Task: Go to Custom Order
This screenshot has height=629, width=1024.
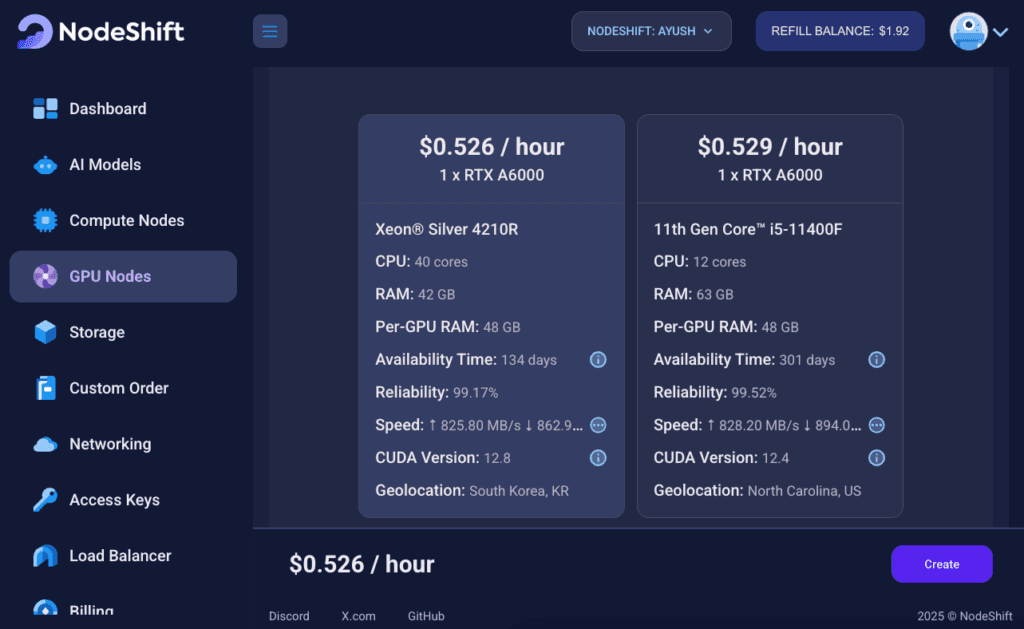Action: pyautogui.click(x=123, y=388)
